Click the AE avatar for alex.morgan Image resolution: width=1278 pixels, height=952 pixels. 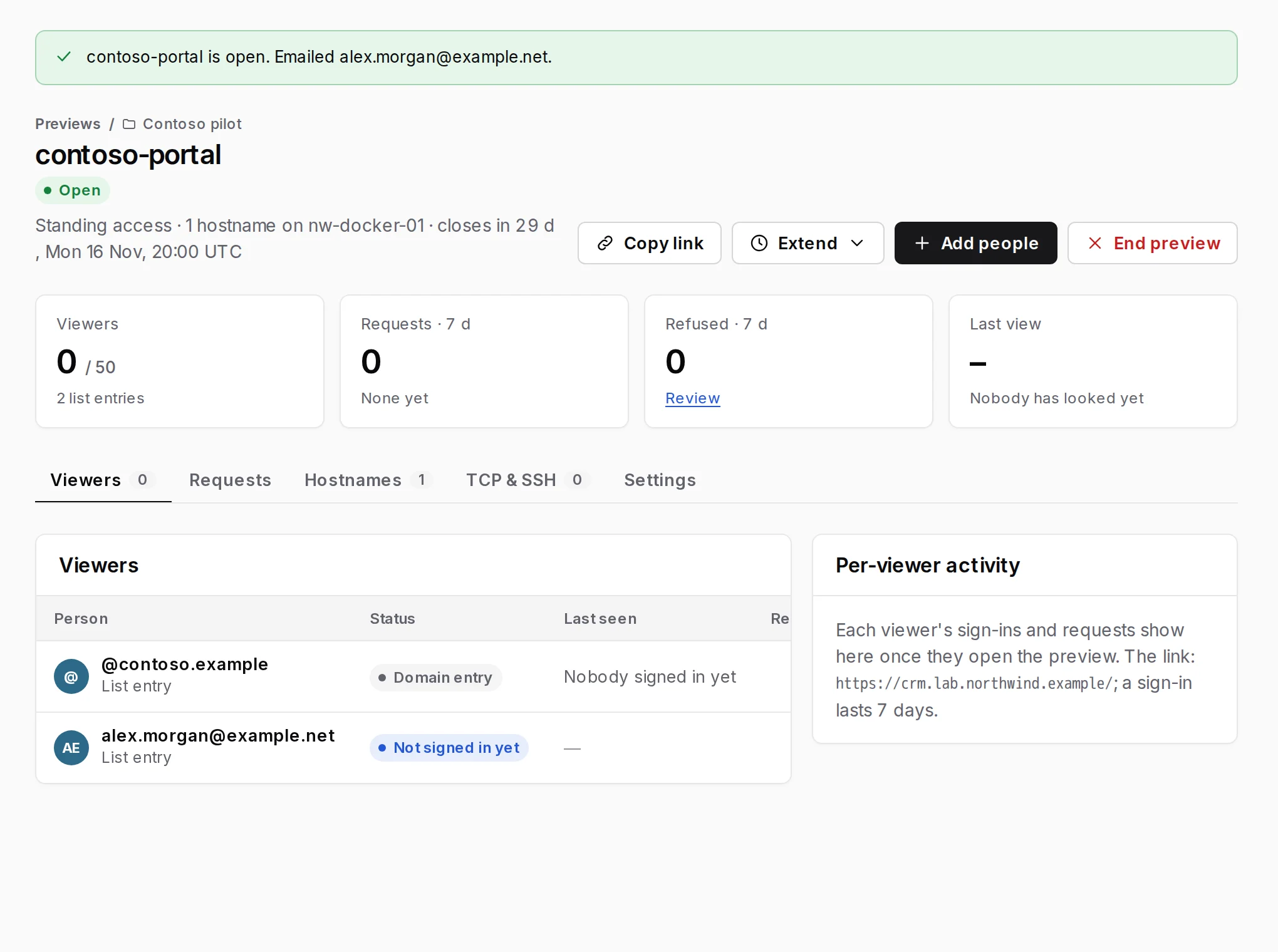71,748
